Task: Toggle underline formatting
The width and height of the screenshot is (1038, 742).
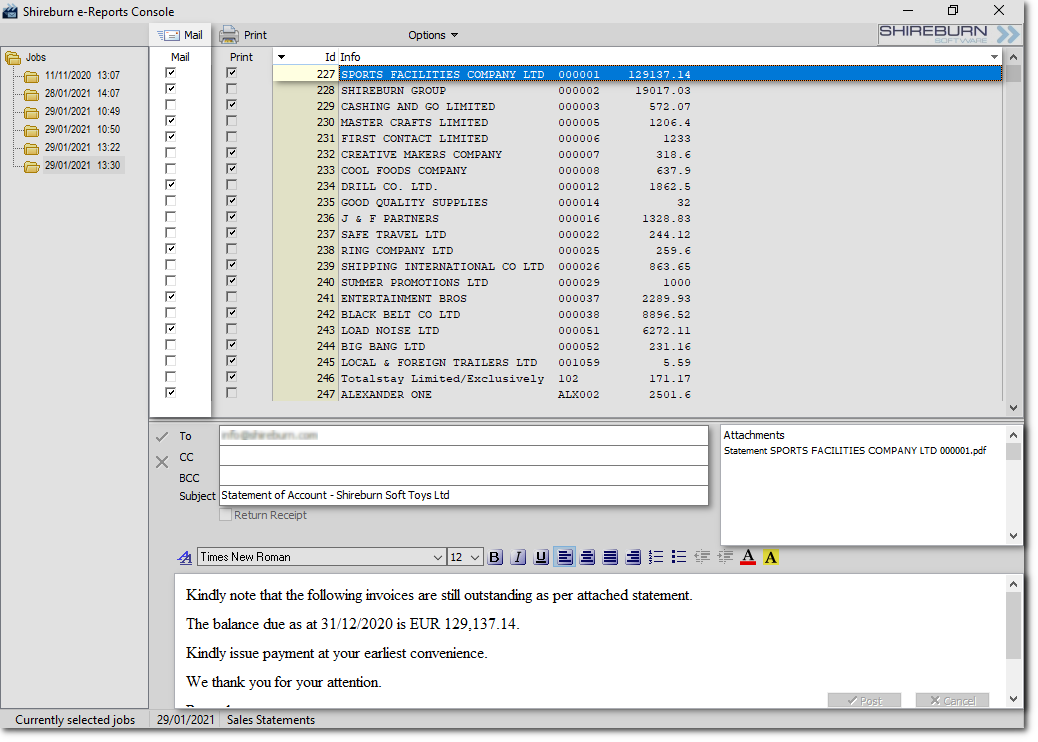Action: point(541,557)
